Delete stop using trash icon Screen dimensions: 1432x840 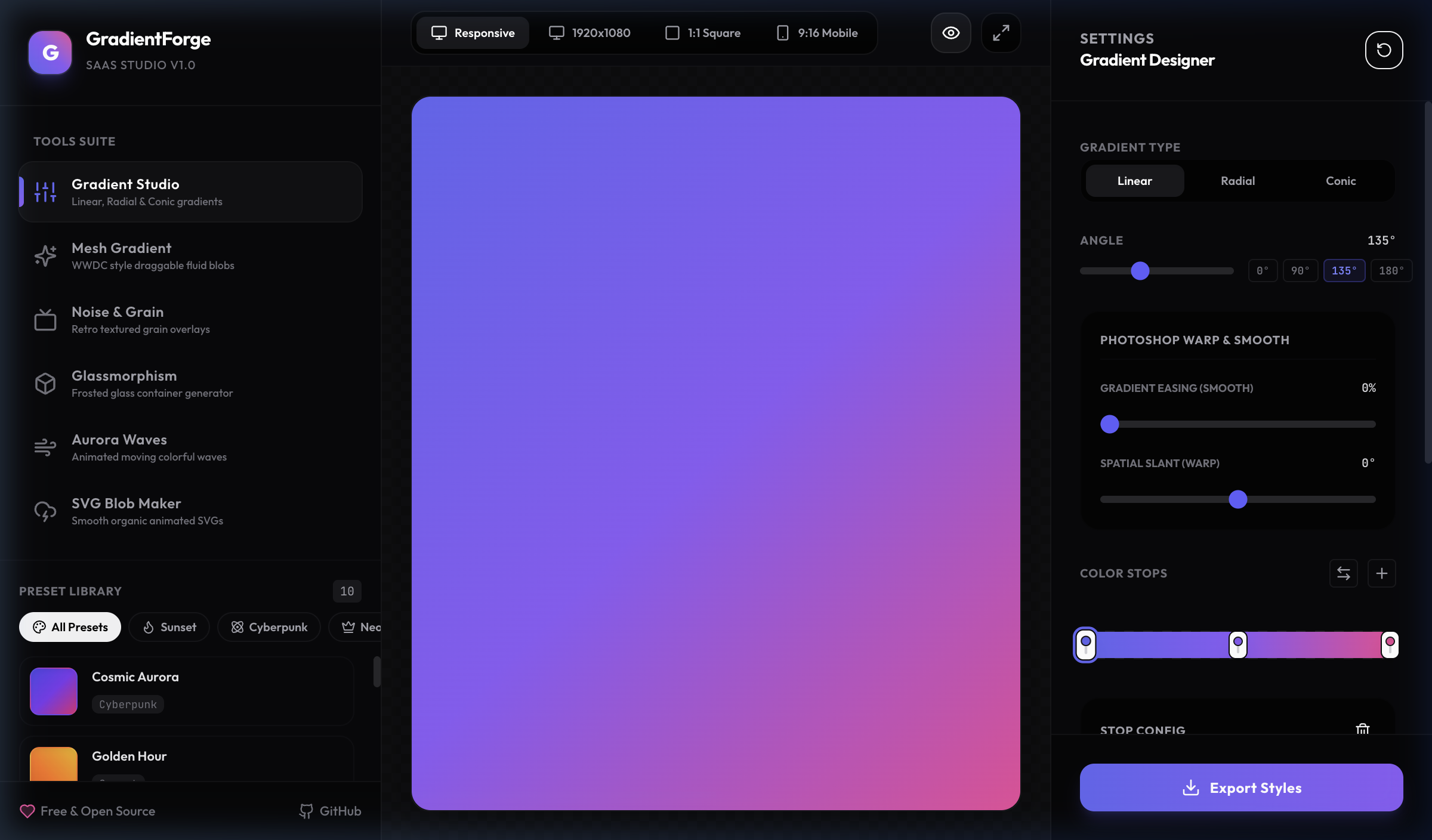(1362, 728)
